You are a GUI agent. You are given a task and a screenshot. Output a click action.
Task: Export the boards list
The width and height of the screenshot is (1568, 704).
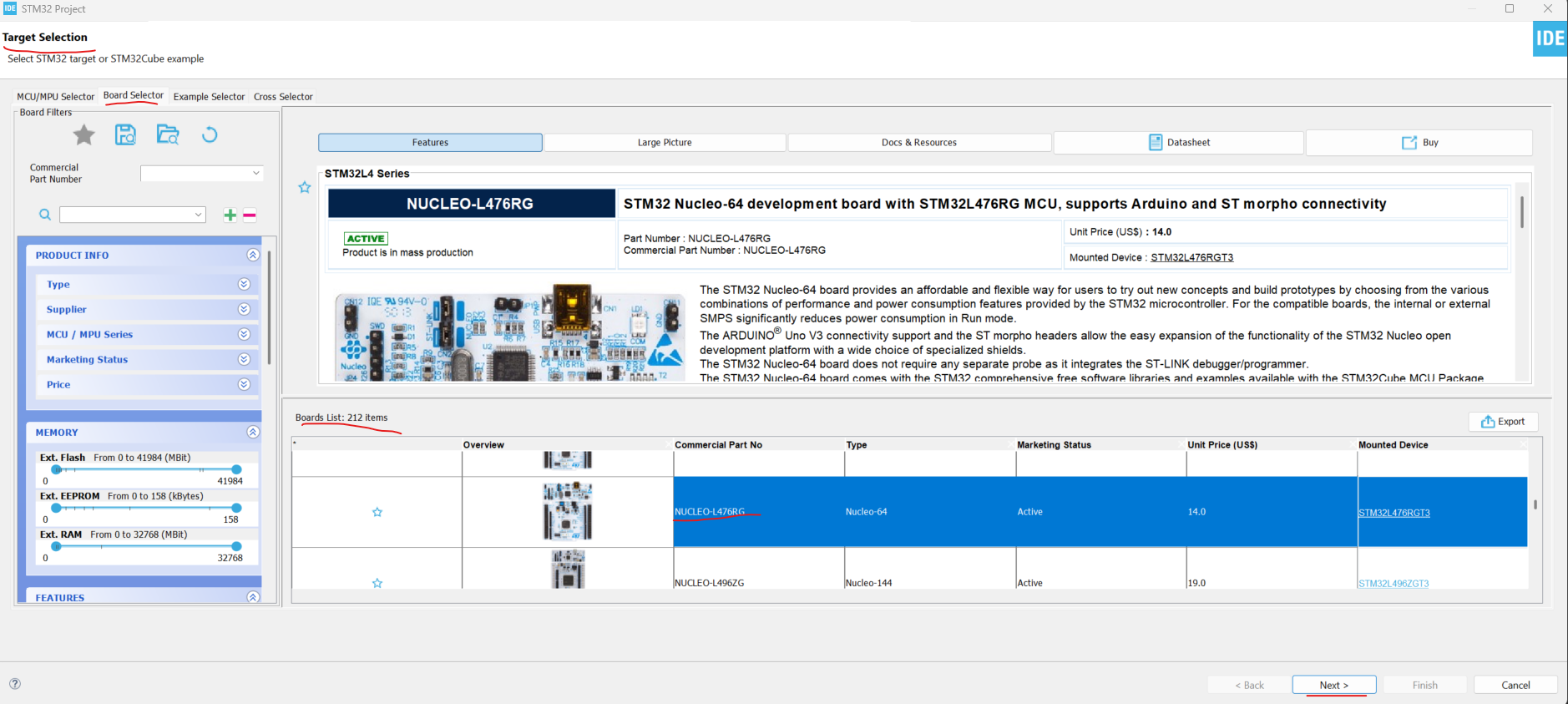[1503, 422]
